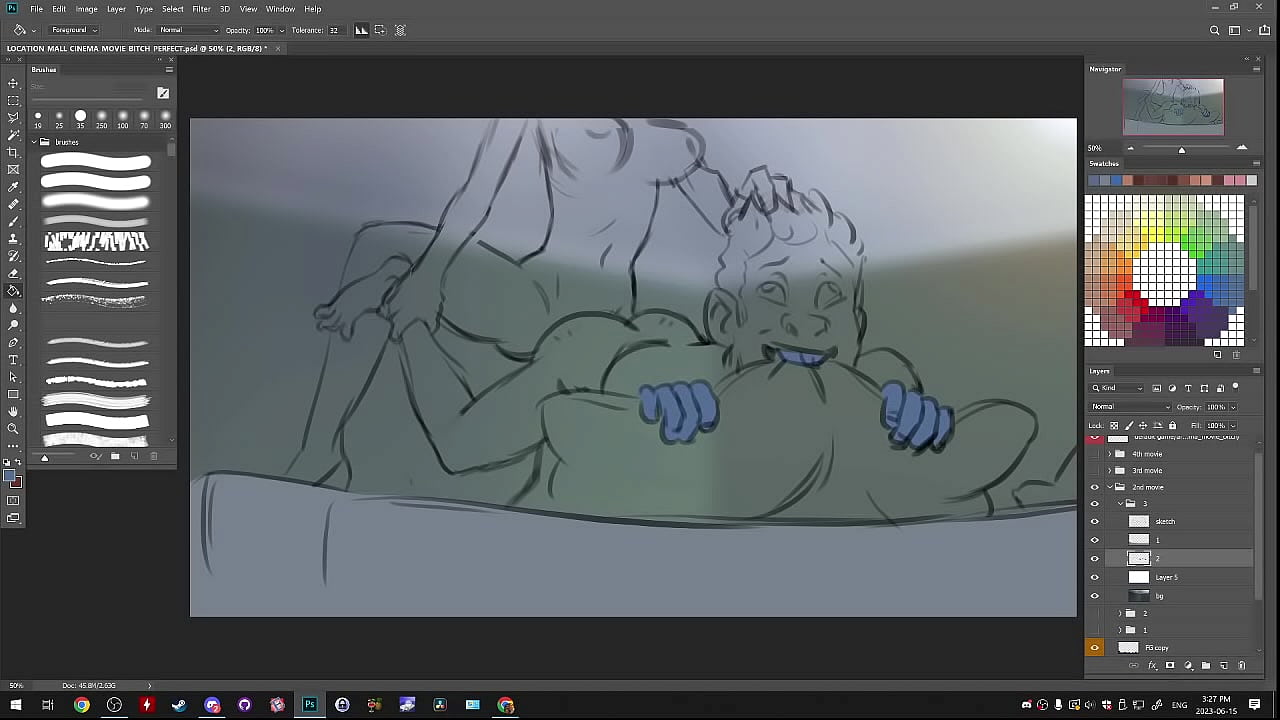
Task: Pick the Eraser tool in the toolbar
Action: click(x=13, y=273)
